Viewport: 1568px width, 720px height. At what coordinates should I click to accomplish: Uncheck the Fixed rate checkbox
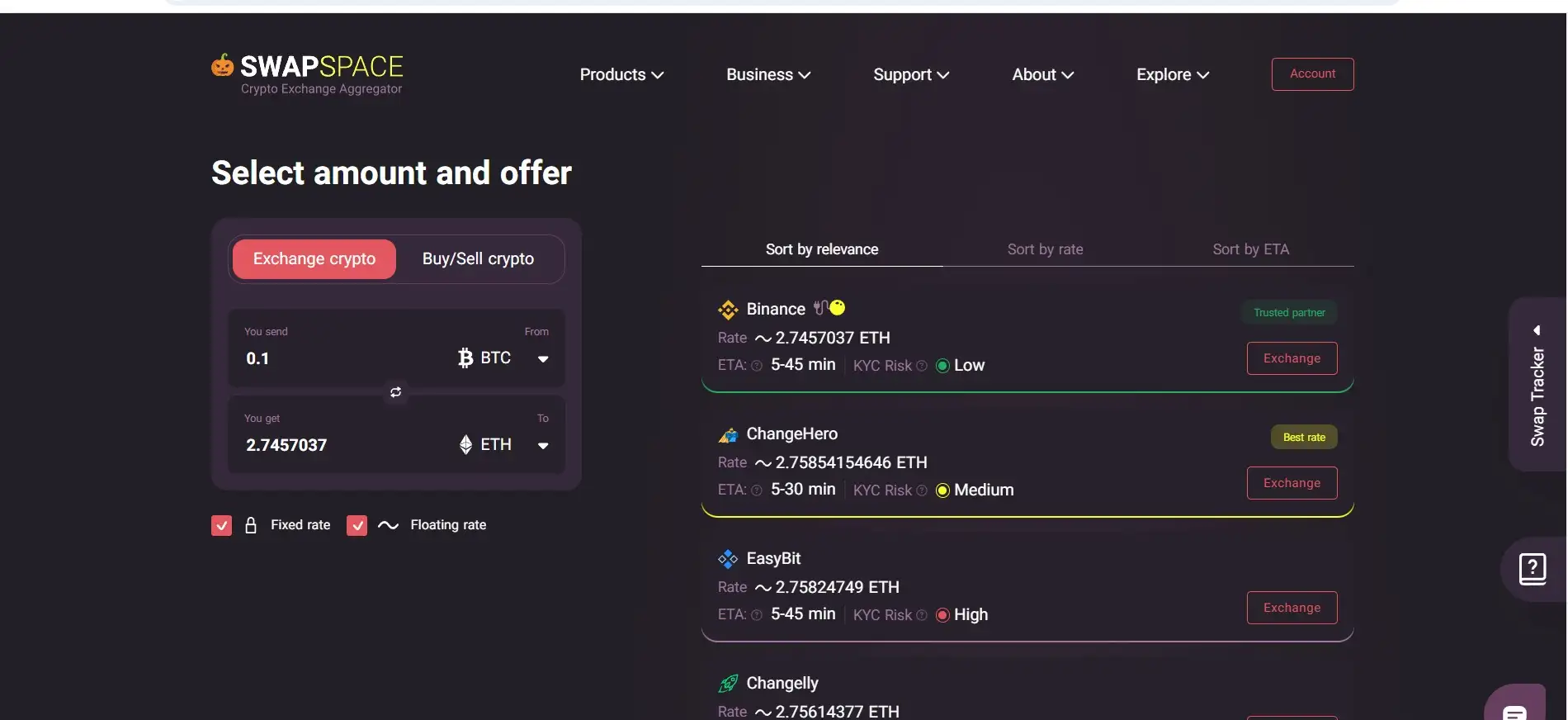(221, 526)
